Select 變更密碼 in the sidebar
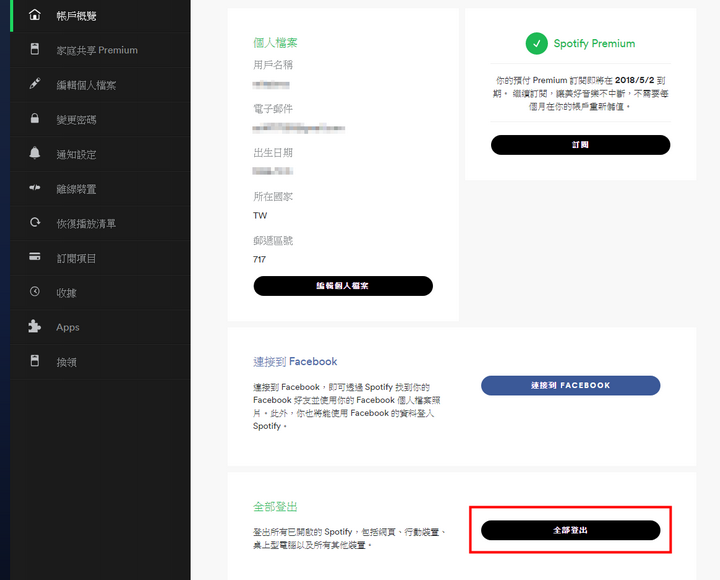The width and height of the screenshot is (720, 580). pyautogui.click(x=100, y=119)
